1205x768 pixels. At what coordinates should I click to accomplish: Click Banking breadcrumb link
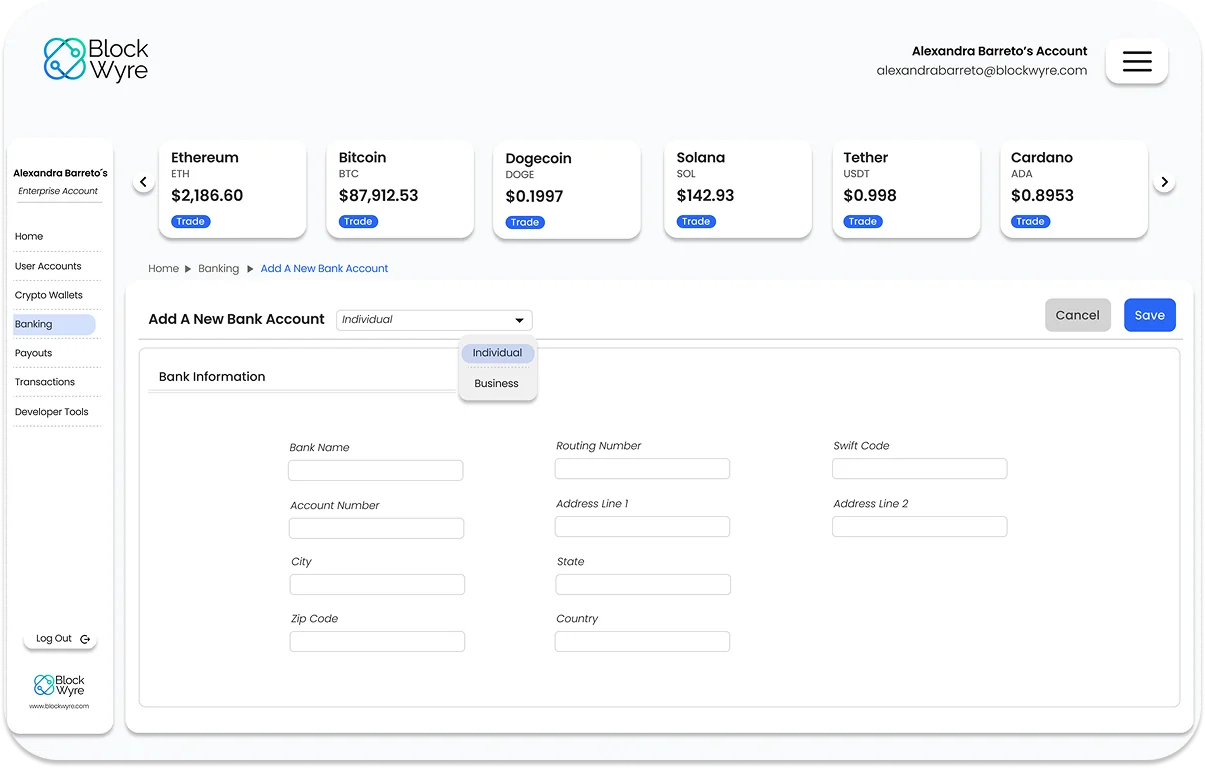click(x=218, y=269)
